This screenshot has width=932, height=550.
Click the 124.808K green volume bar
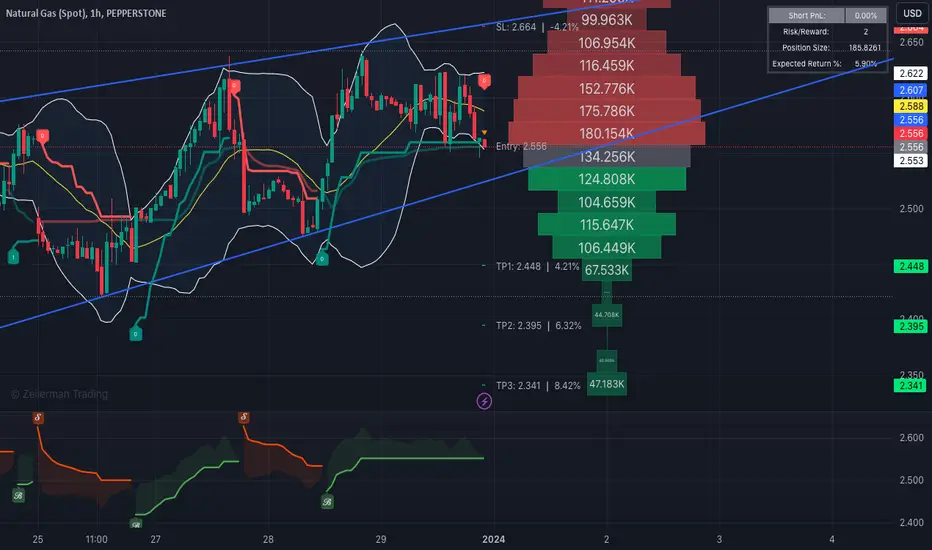tap(607, 179)
